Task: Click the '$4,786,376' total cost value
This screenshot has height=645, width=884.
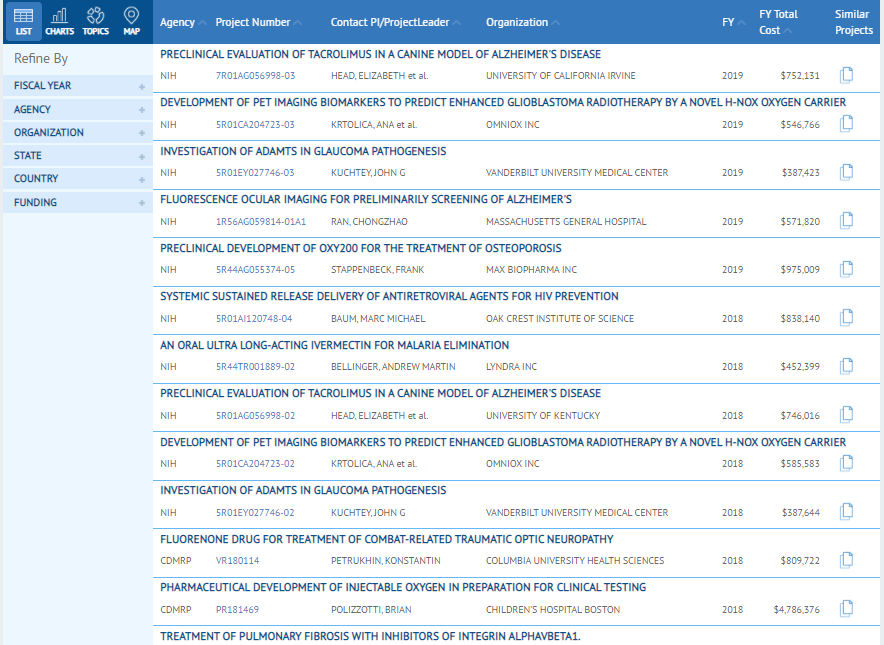Action: [797, 609]
